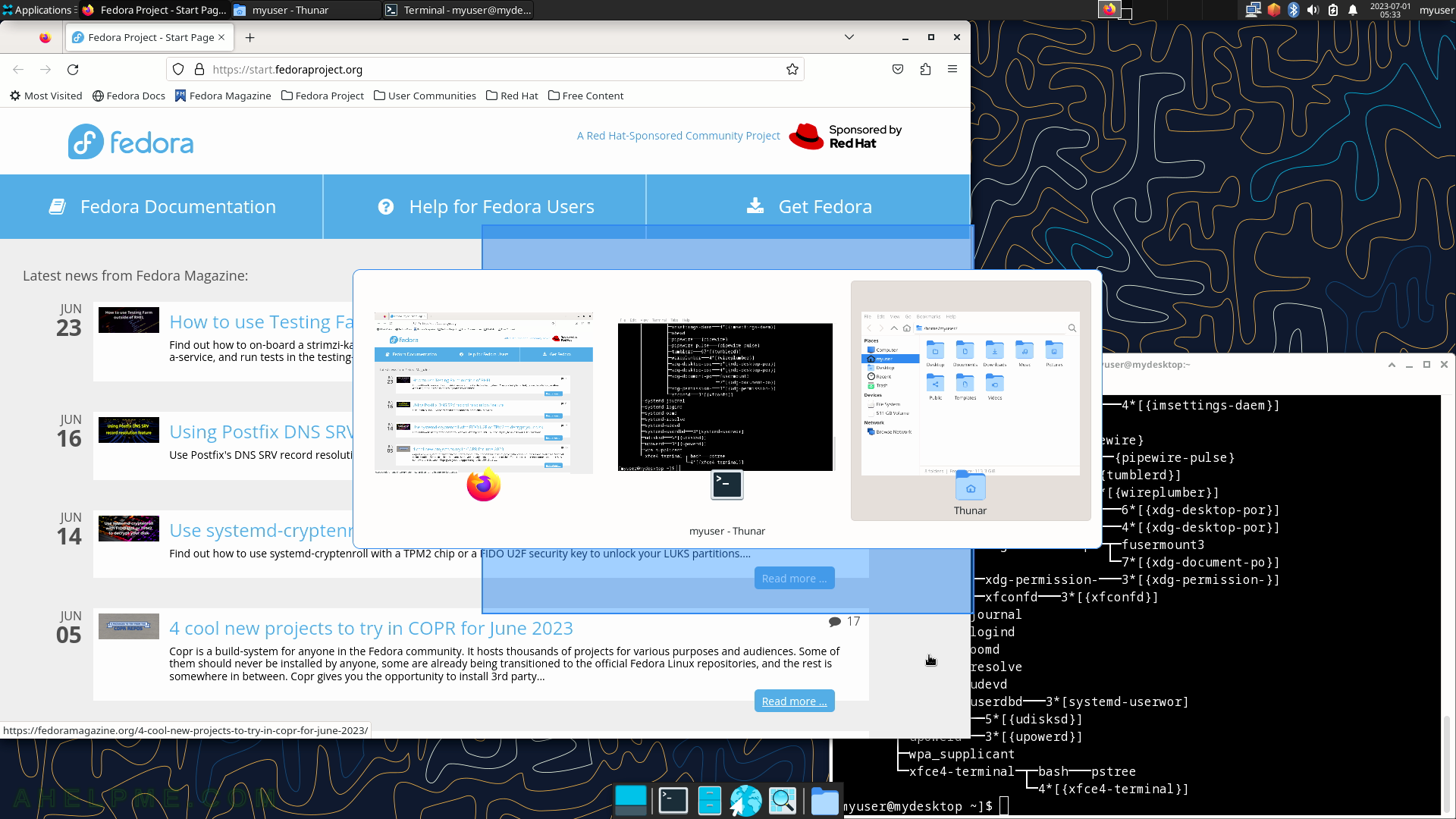Select Thunar preview in window switcher
The height and width of the screenshot is (819, 1456).
[x=971, y=400]
